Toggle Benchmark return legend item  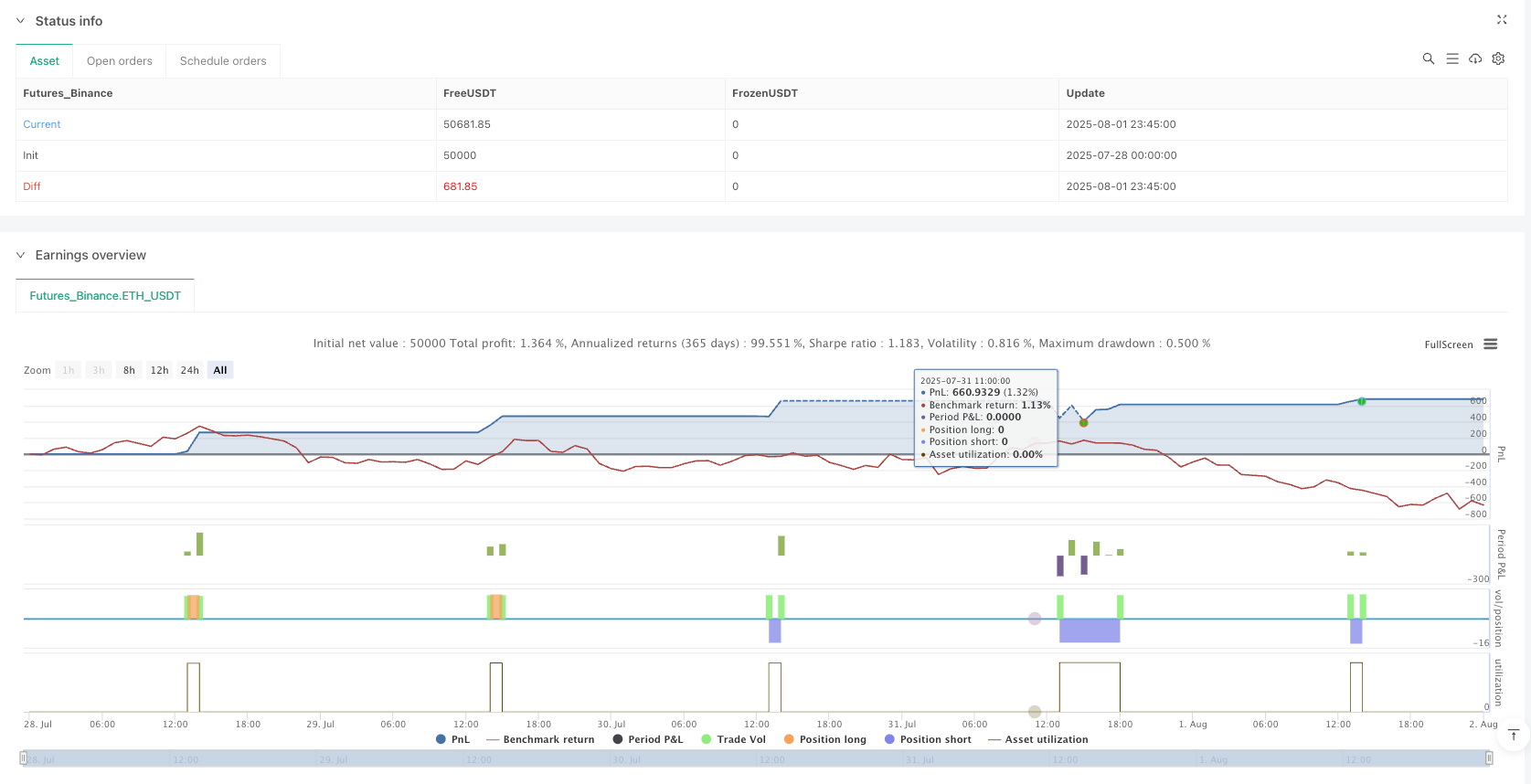coord(540,739)
